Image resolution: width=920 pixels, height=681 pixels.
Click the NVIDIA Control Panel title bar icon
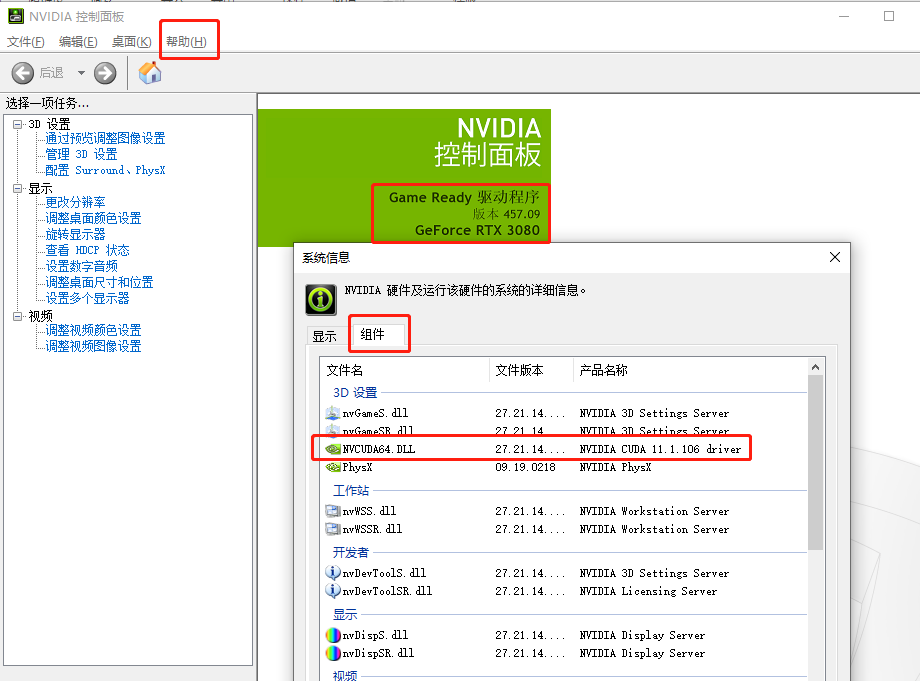[16, 16]
